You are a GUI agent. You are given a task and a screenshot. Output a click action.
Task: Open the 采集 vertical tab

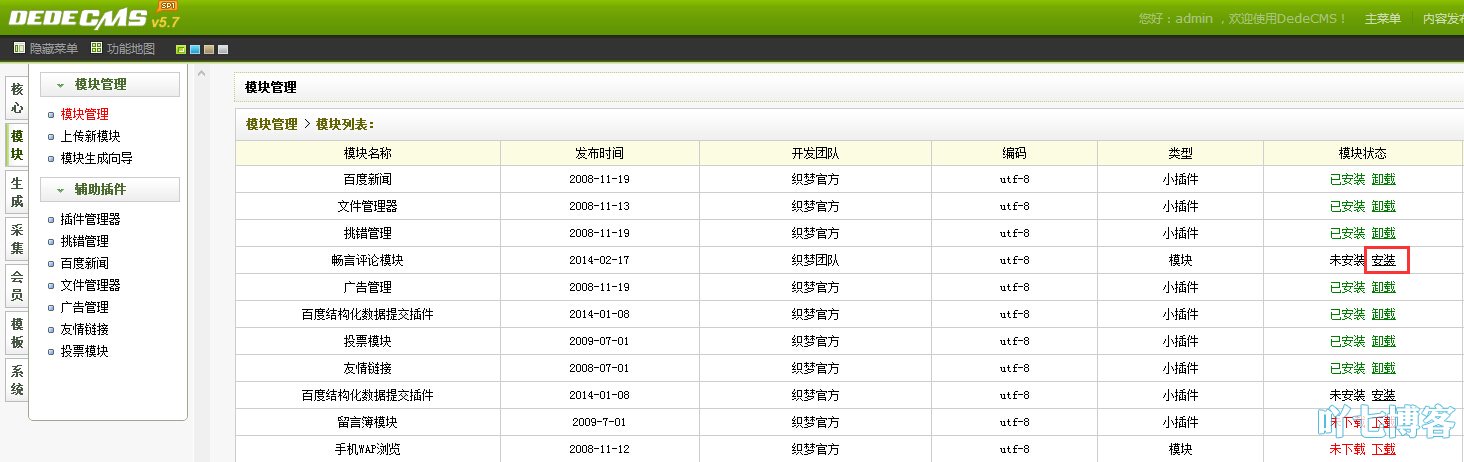tap(17, 239)
